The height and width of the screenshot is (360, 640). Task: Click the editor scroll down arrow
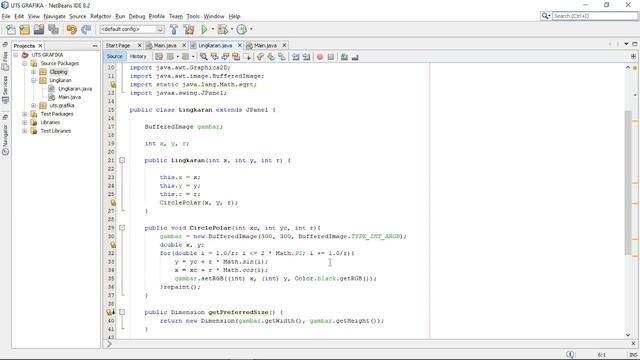628,335
